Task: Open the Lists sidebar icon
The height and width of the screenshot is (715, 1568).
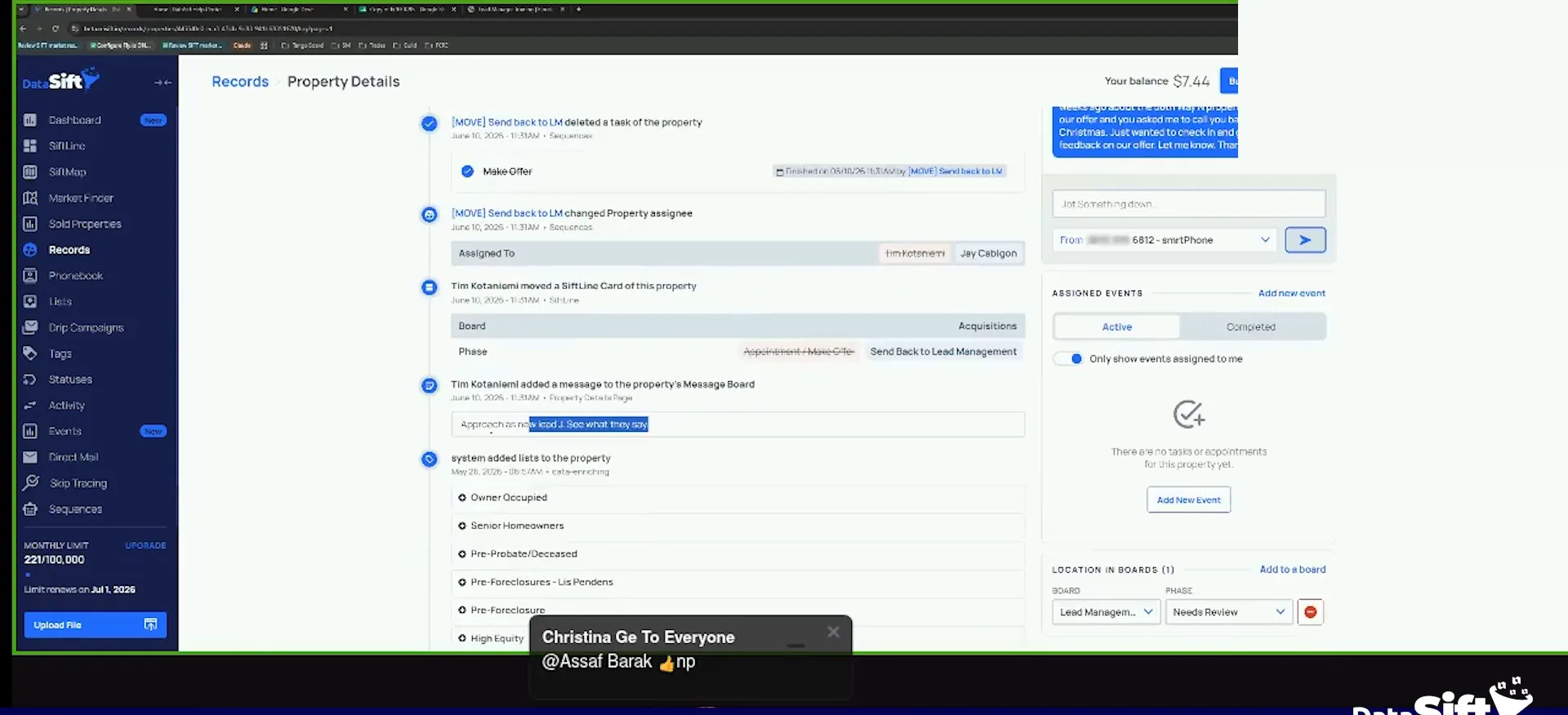Action: tap(30, 301)
